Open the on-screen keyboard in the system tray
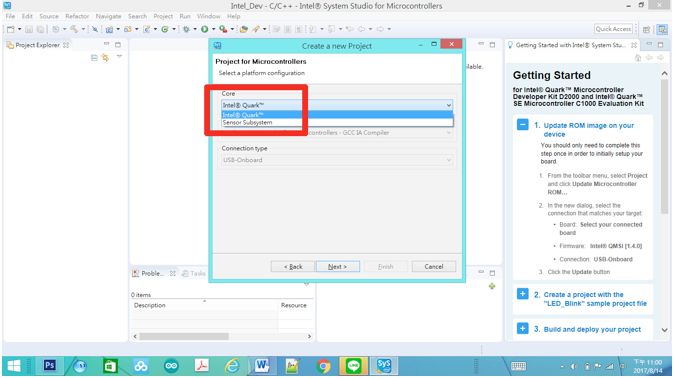The width and height of the screenshot is (674, 378). click(x=518, y=366)
